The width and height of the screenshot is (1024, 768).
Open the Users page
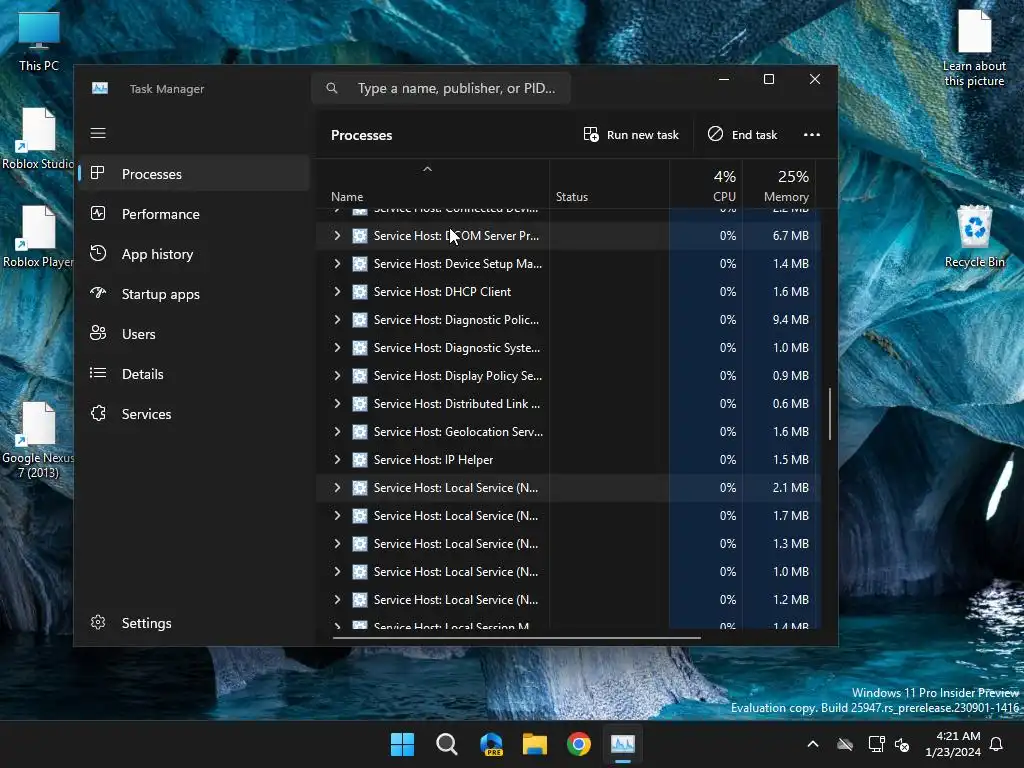[193, 334]
